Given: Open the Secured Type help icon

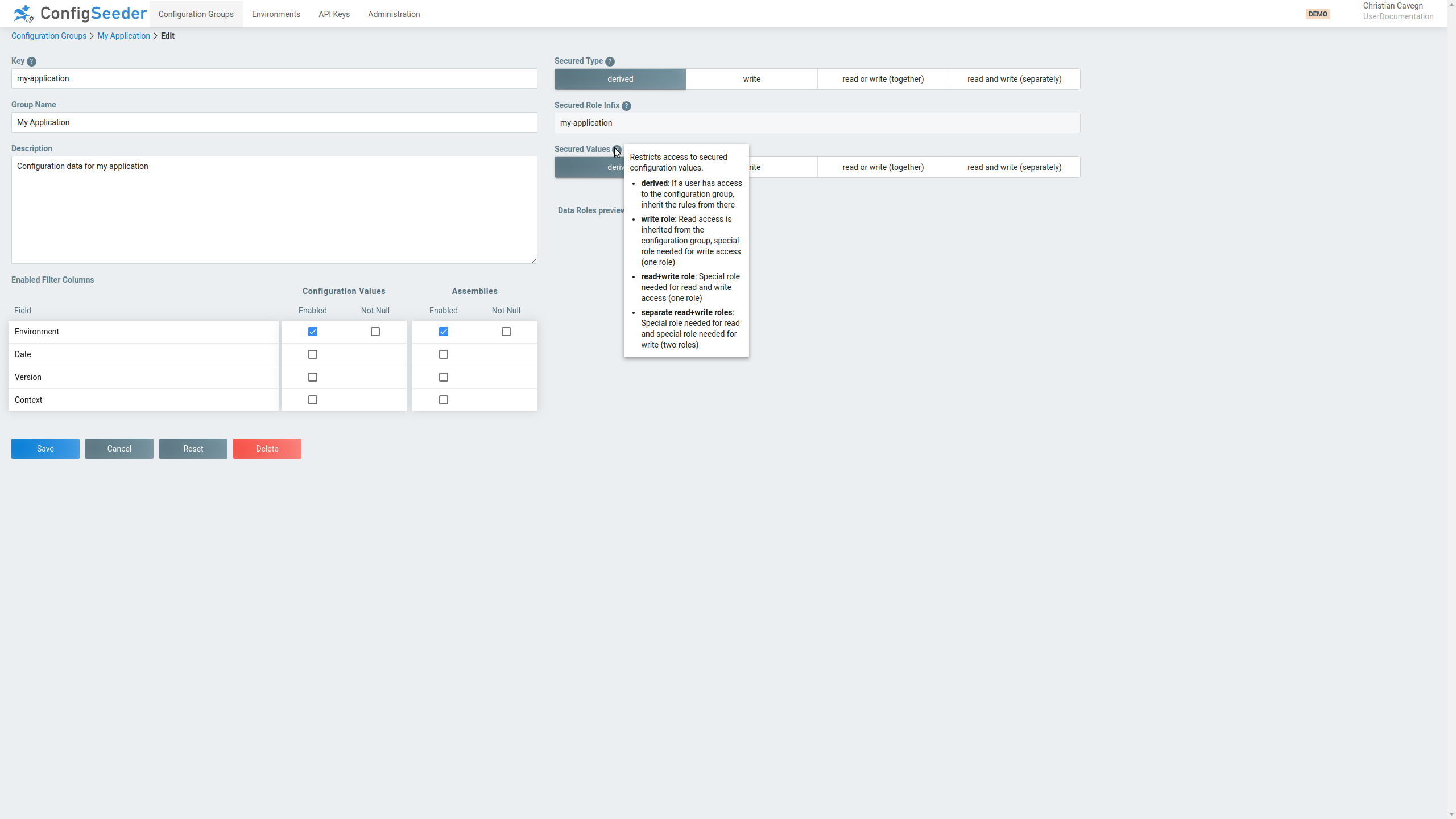Looking at the screenshot, I should pyautogui.click(x=609, y=61).
